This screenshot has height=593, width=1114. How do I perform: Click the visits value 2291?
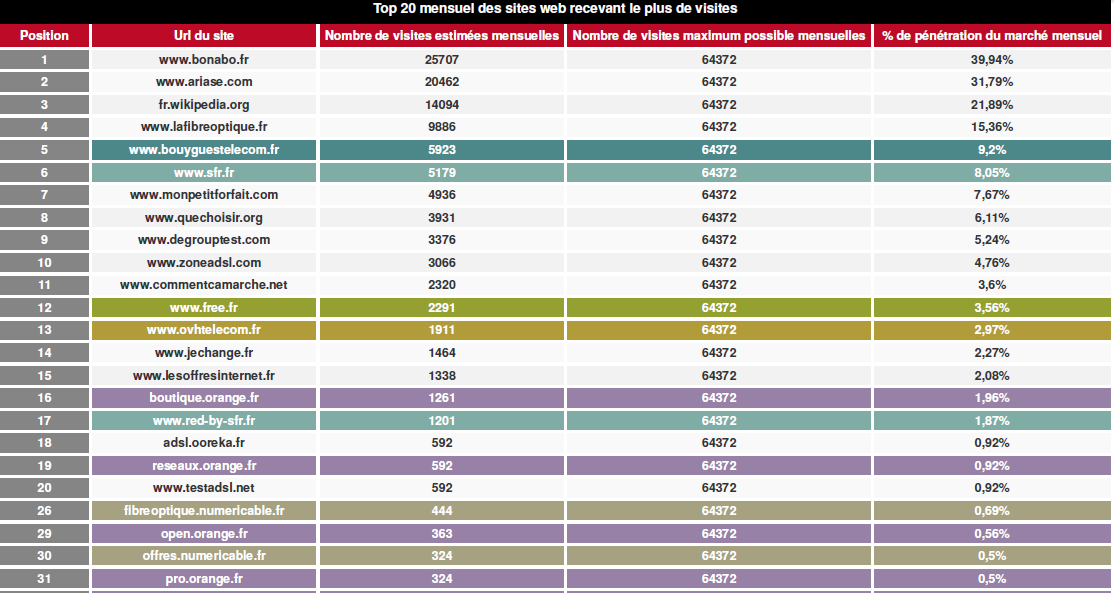(x=442, y=308)
